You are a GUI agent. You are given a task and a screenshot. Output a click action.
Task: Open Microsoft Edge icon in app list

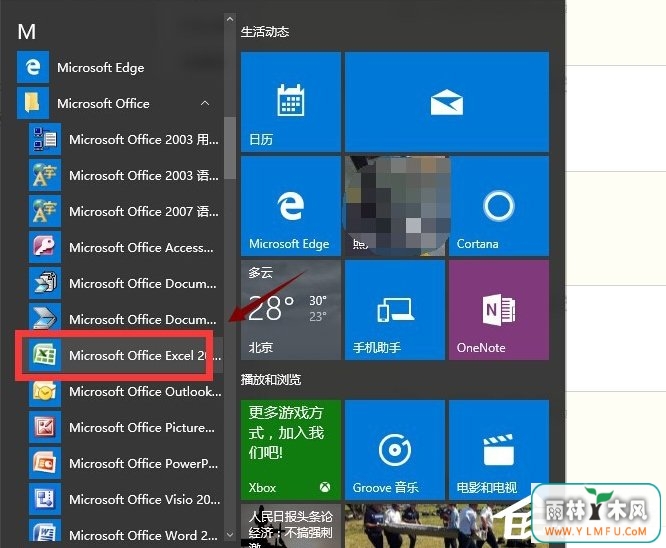tap(33, 67)
